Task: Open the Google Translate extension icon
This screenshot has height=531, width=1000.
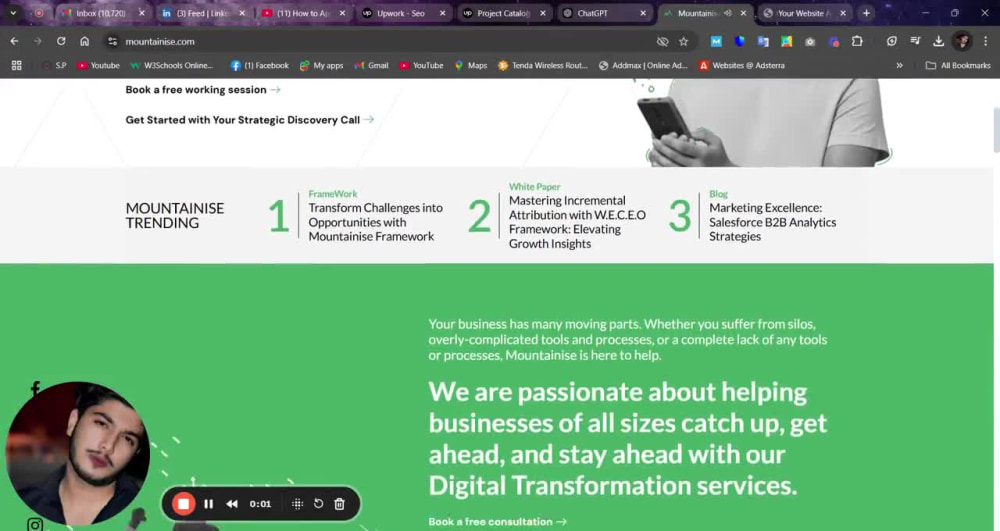Action: [x=763, y=41]
